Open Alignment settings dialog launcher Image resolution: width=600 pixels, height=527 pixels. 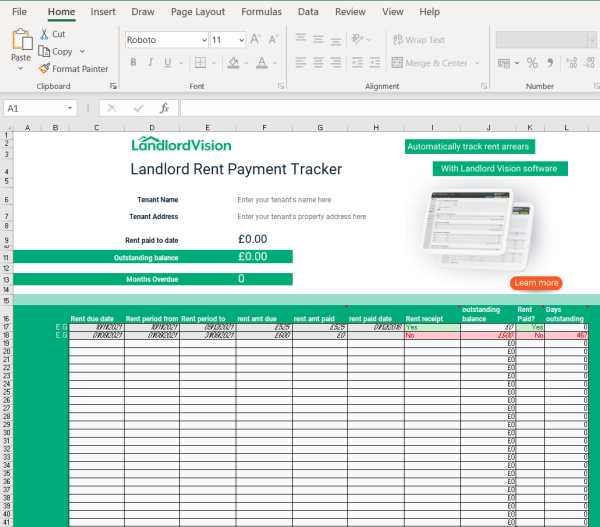click(484, 86)
